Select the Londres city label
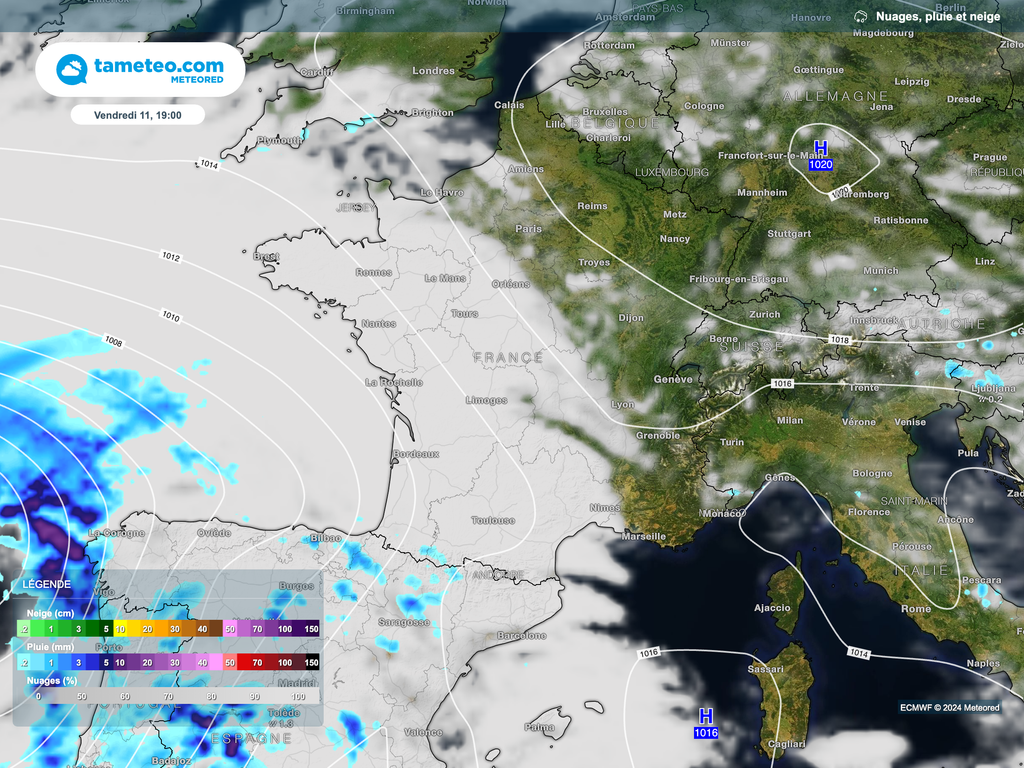The height and width of the screenshot is (768, 1024). tap(433, 71)
